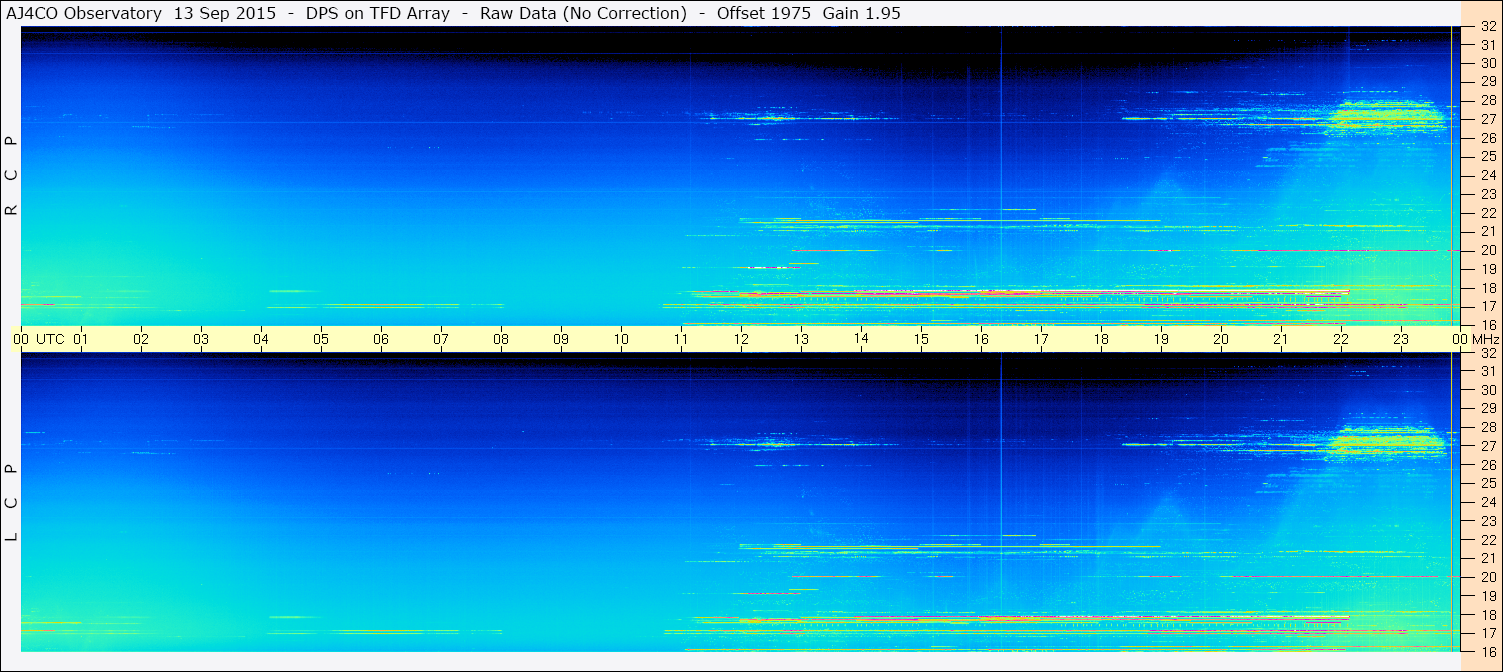Click the 17 MHz tick on LCP scale
Screen dimensions: 1503x672
coord(1488,633)
